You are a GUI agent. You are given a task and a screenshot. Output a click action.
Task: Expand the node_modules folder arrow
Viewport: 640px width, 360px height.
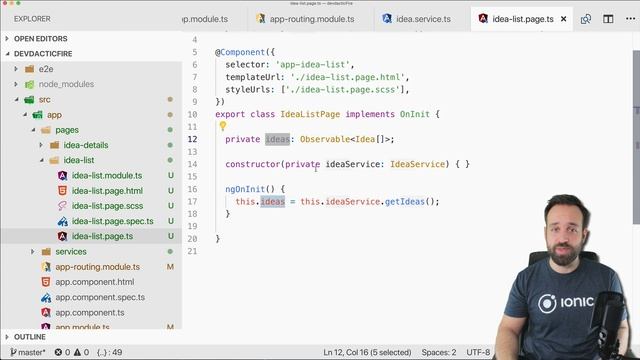tap(16, 84)
